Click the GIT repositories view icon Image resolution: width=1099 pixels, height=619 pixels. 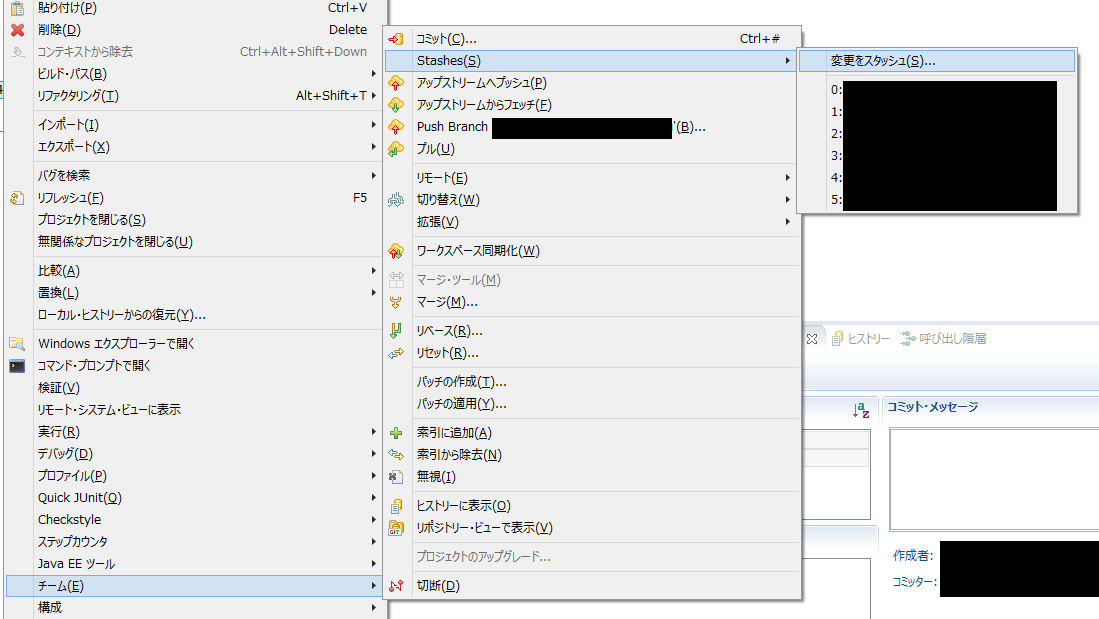396,528
